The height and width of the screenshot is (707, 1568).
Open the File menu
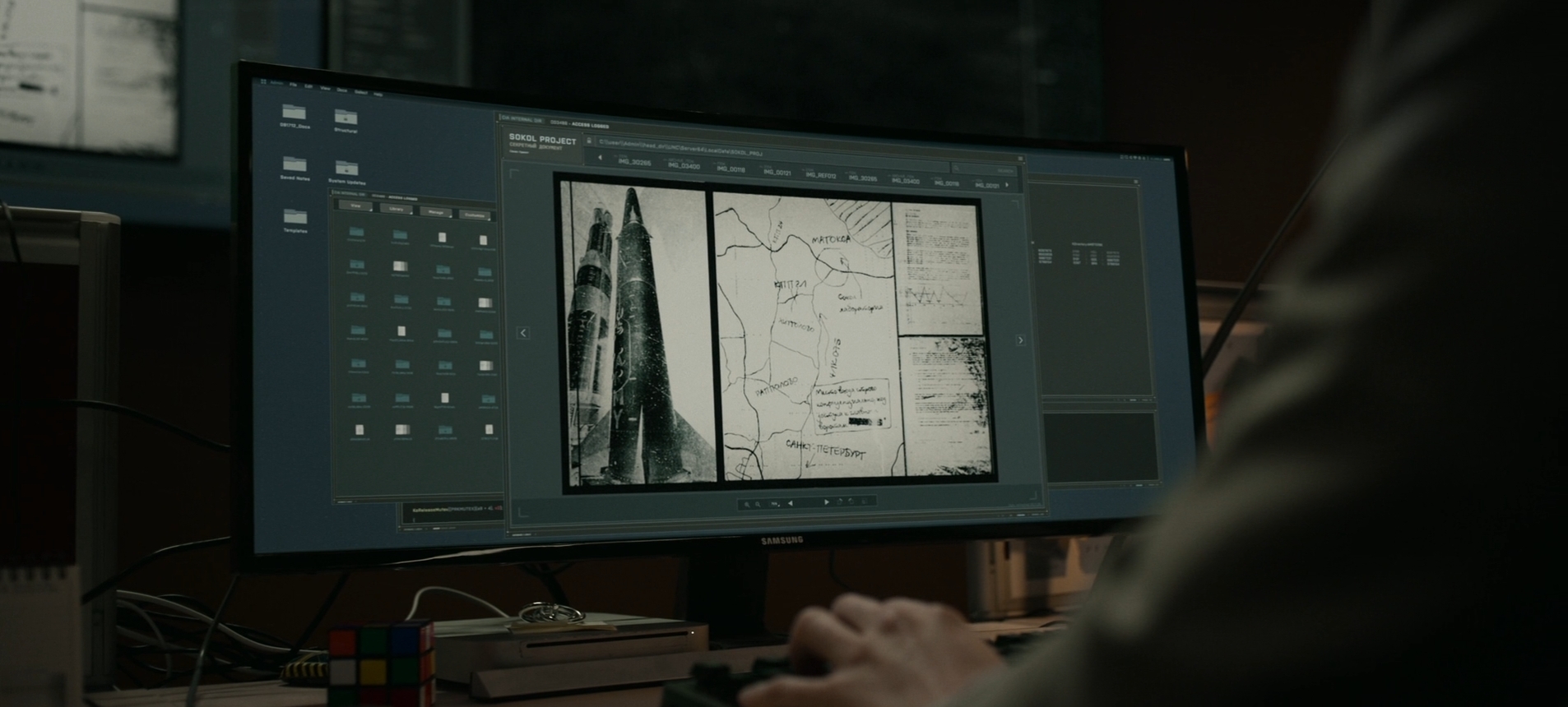click(293, 85)
